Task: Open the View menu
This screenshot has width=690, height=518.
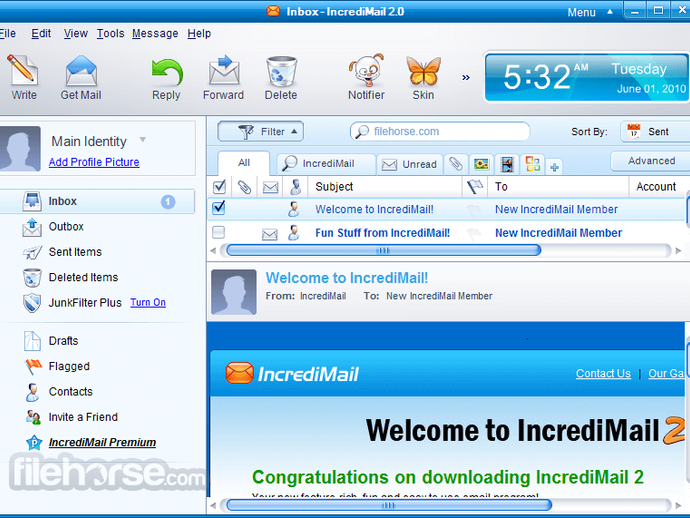Action: [x=76, y=33]
